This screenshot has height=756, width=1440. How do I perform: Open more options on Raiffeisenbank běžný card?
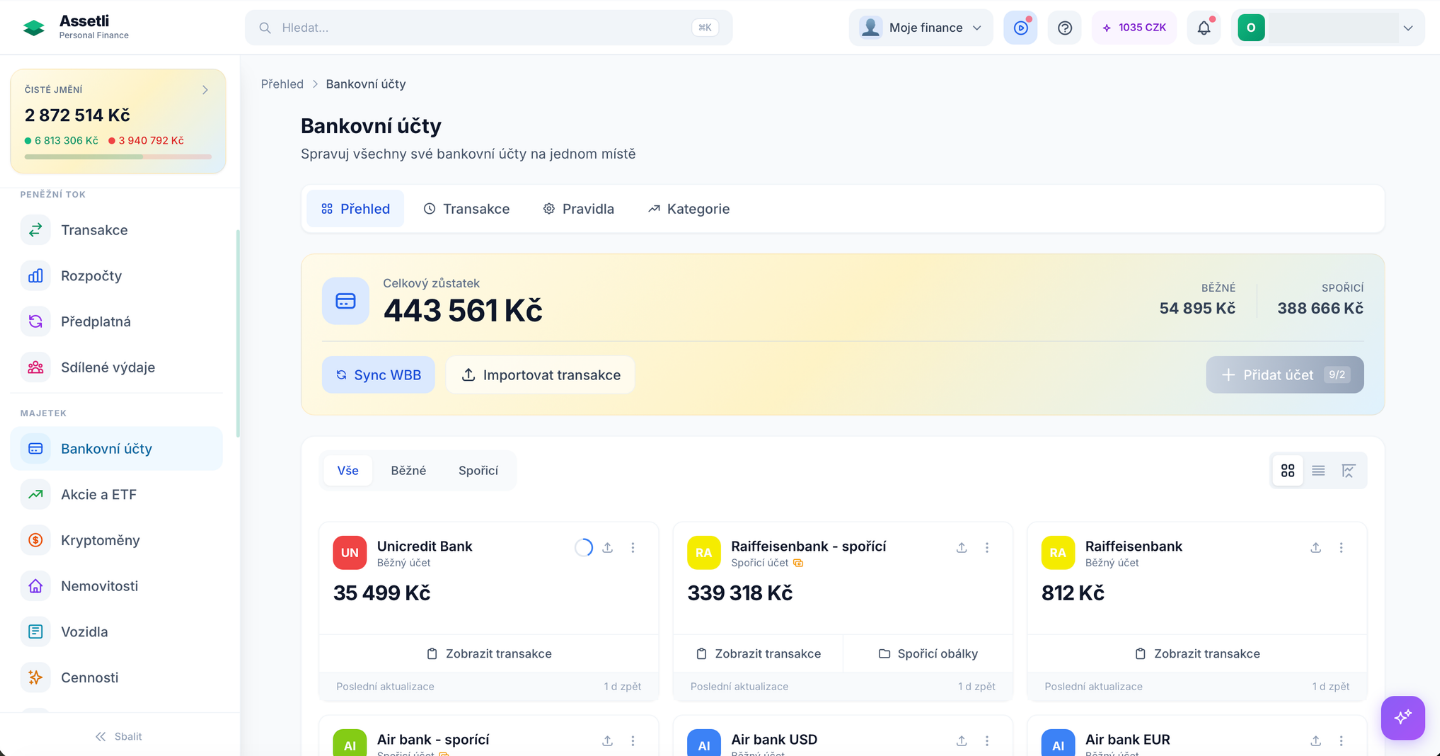1341,548
